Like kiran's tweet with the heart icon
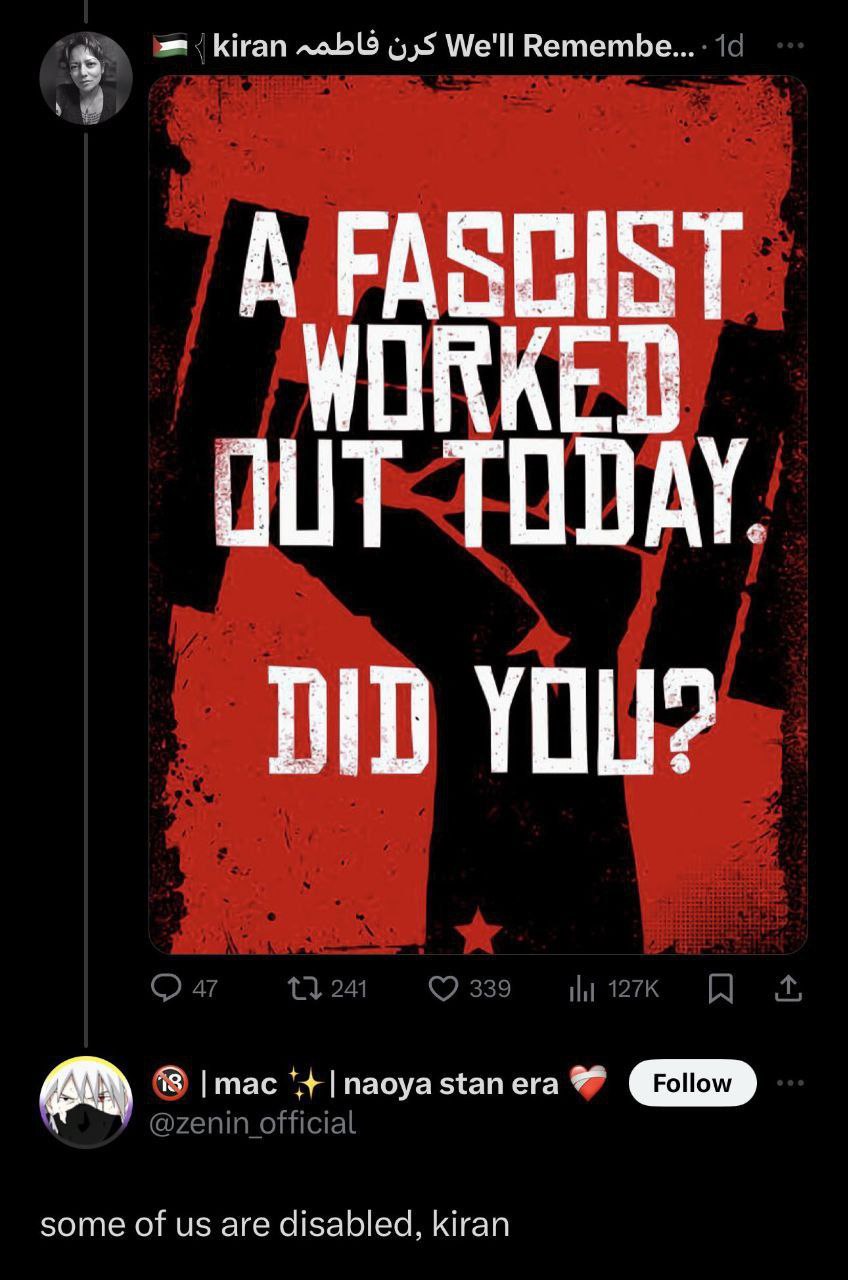The height and width of the screenshot is (1280, 848). [443, 988]
